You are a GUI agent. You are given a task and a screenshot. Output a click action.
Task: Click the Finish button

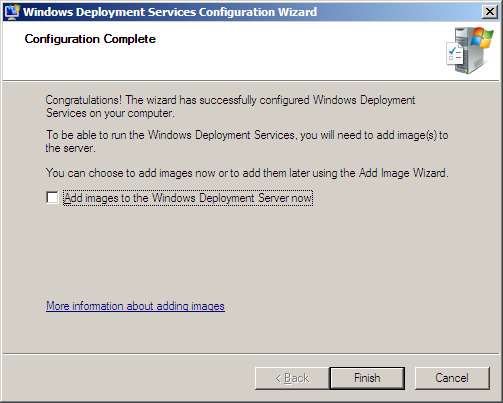pyautogui.click(x=367, y=378)
